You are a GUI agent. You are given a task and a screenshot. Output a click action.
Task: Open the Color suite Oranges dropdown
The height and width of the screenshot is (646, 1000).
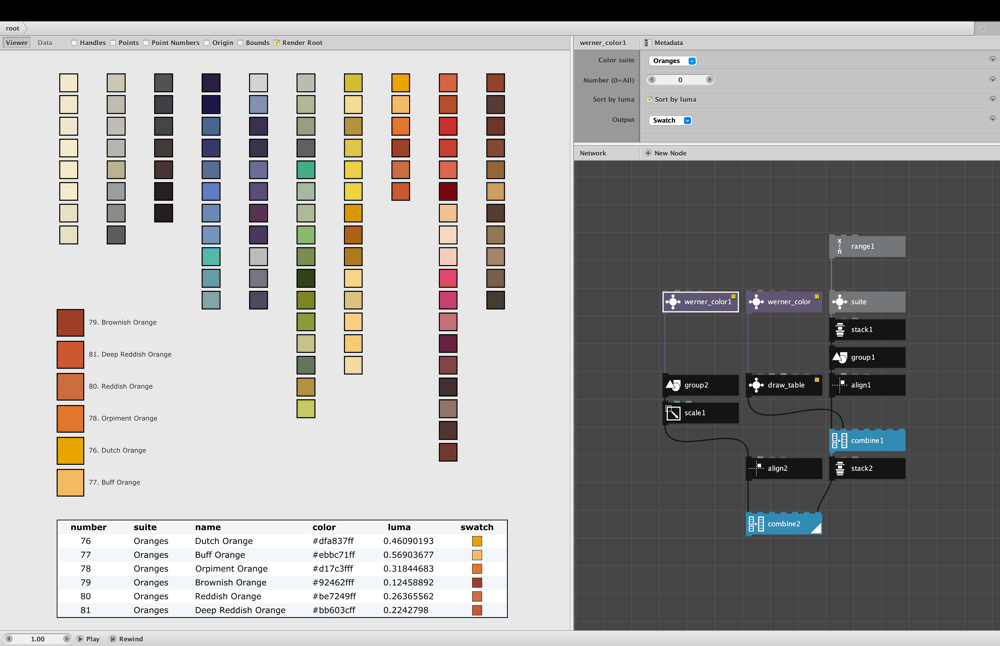point(673,61)
